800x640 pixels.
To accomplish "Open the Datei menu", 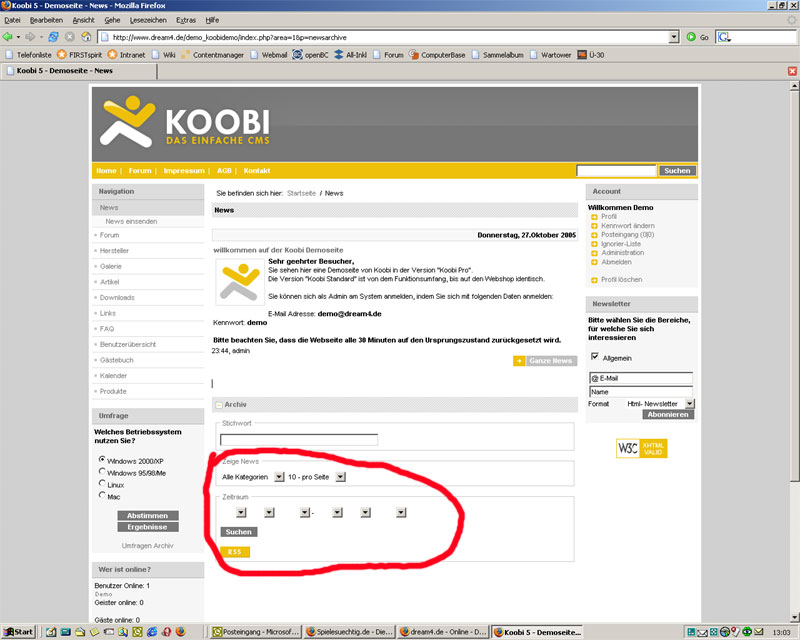I will coord(12,20).
